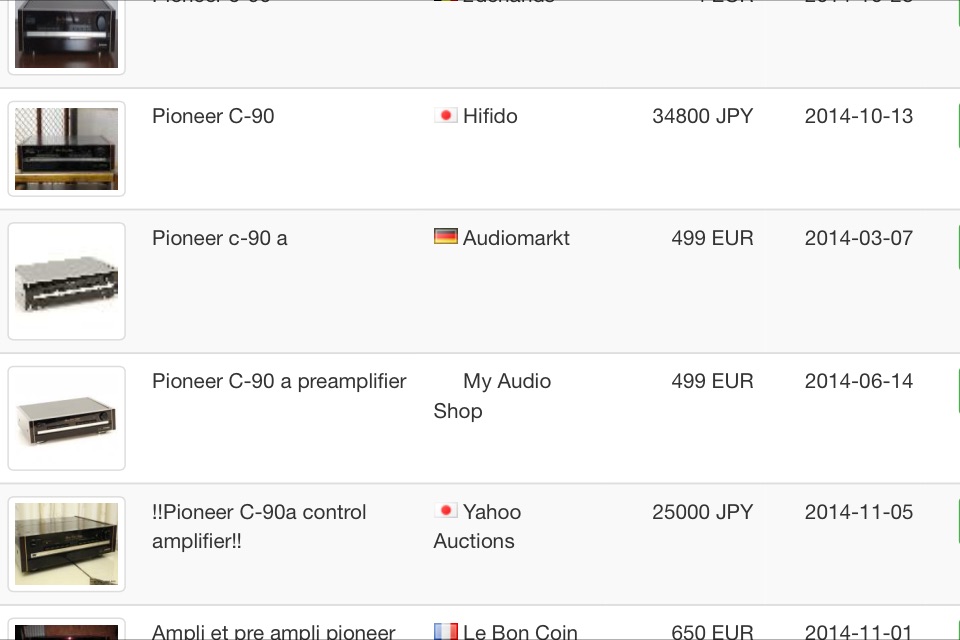Open the Pioneer C-90 listing title
Viewport: 960px width, 640px height.
[x=213, y=116]
